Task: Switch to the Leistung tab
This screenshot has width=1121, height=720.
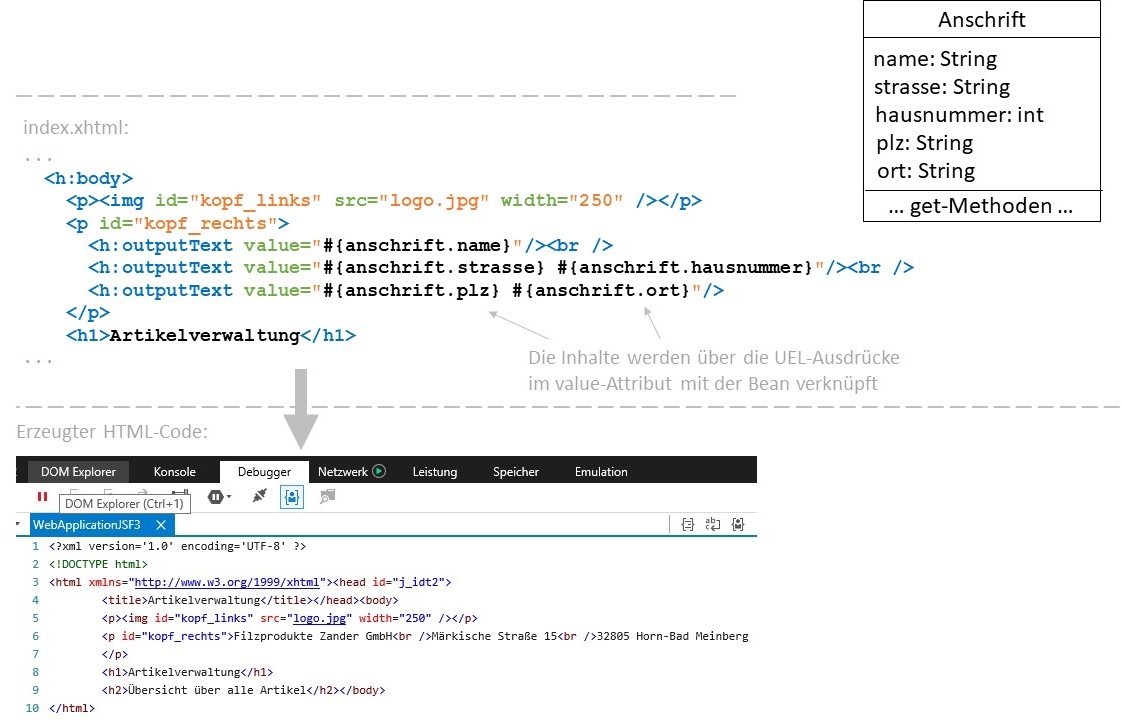Action: 434,471
